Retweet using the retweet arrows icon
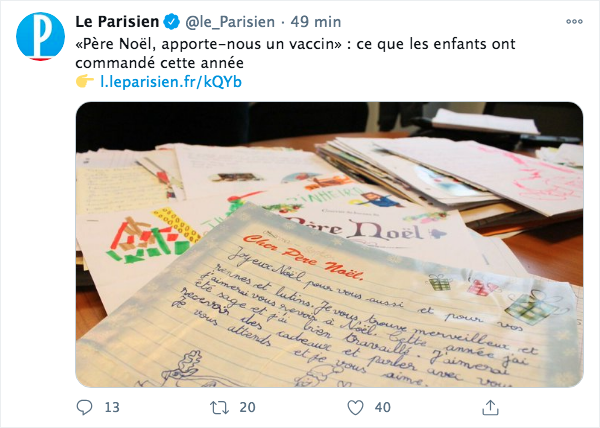The height and width of the screenshot is (428, 600). (x=219, y=408)
